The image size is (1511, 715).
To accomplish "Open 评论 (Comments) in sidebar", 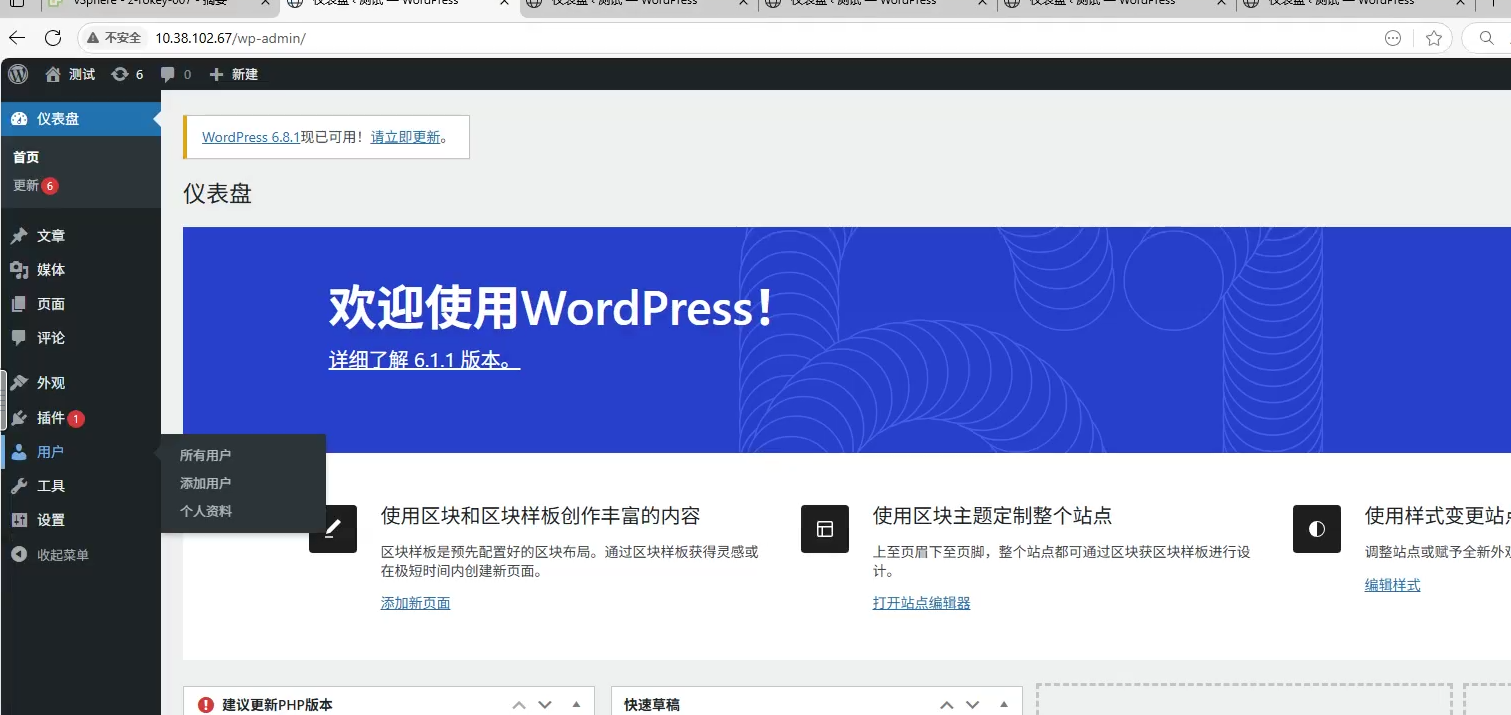I will 80,338.
